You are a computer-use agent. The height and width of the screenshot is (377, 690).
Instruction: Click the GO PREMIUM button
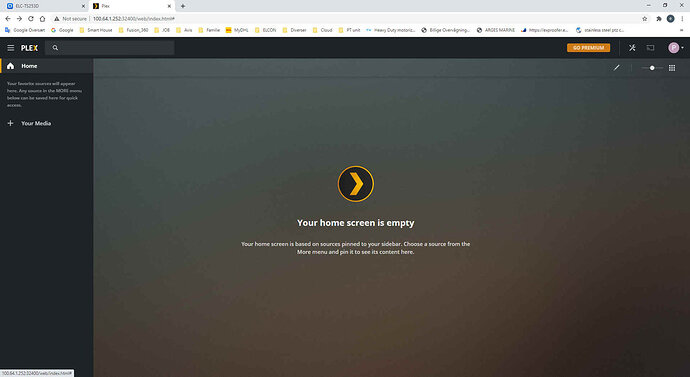click(x=588, y=48)
